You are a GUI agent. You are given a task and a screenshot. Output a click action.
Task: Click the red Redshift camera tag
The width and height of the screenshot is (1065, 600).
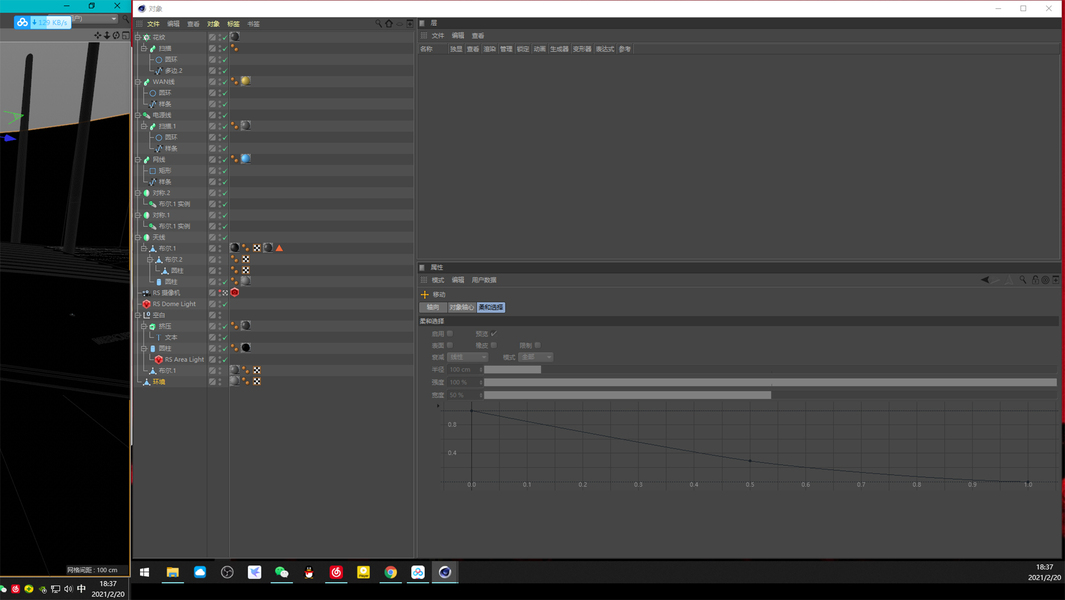coord(235,292)
